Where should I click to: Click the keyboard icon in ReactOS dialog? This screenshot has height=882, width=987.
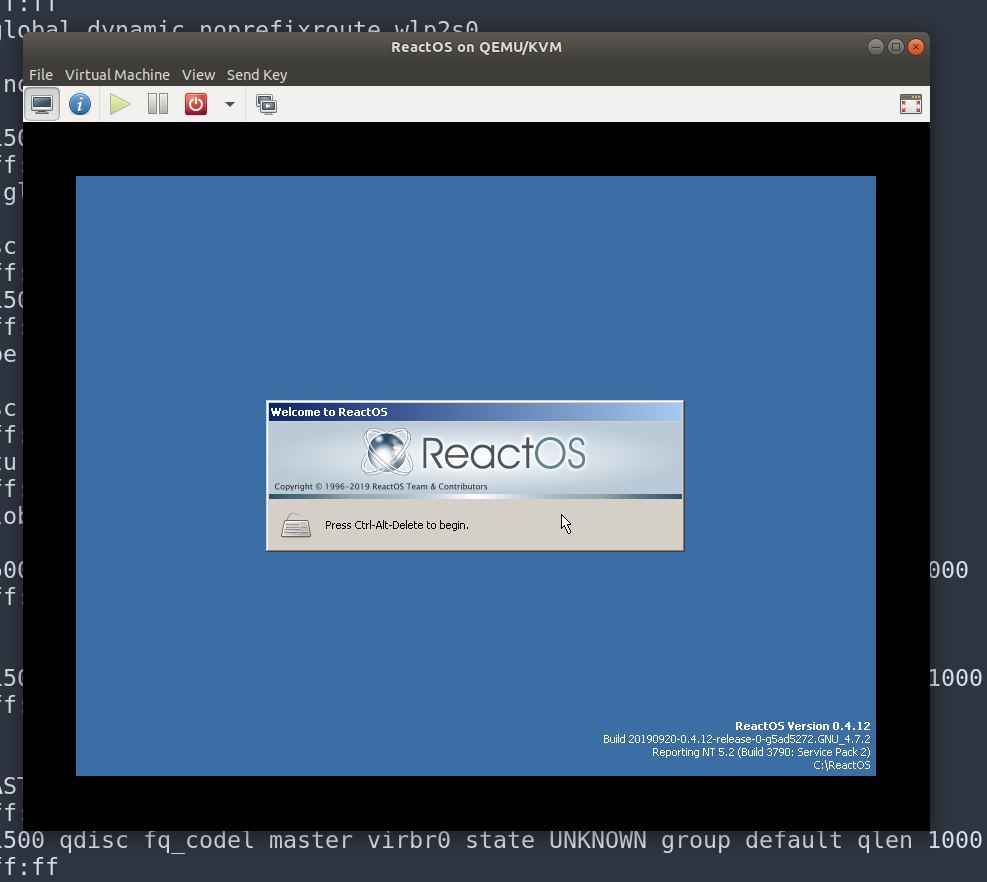296,525
